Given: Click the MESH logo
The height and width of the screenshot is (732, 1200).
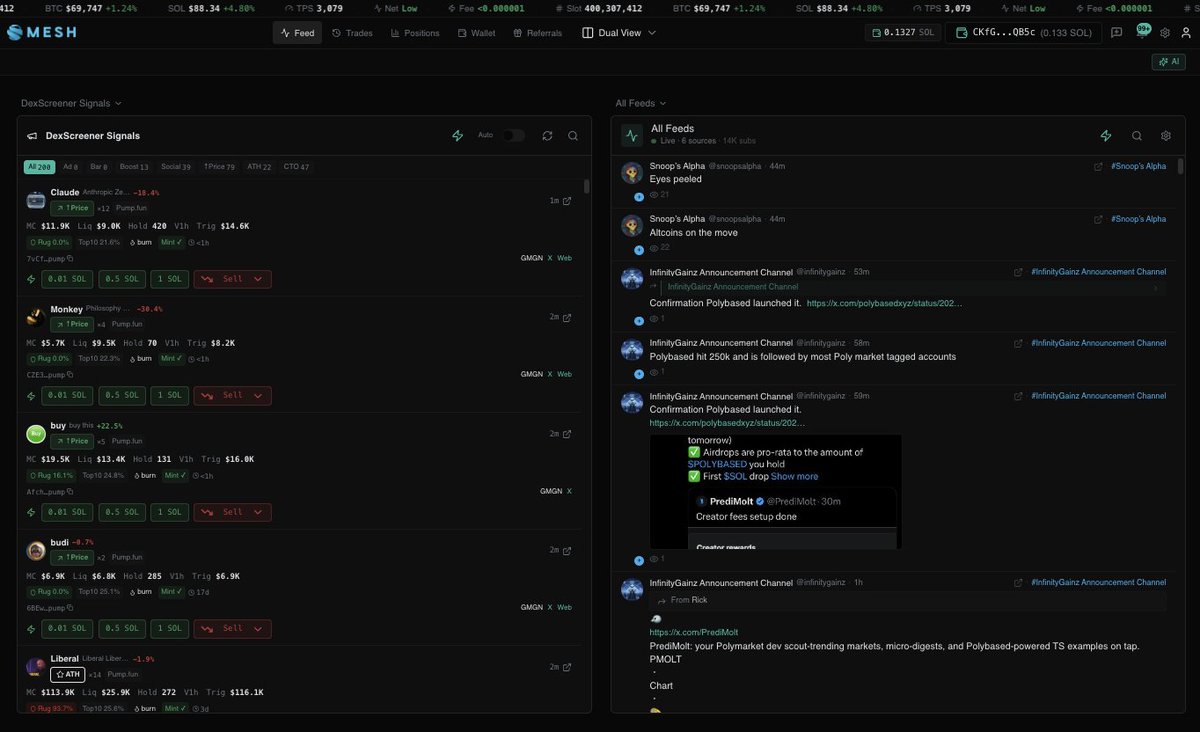Looking at the screenshot, I should click(41, 32).
